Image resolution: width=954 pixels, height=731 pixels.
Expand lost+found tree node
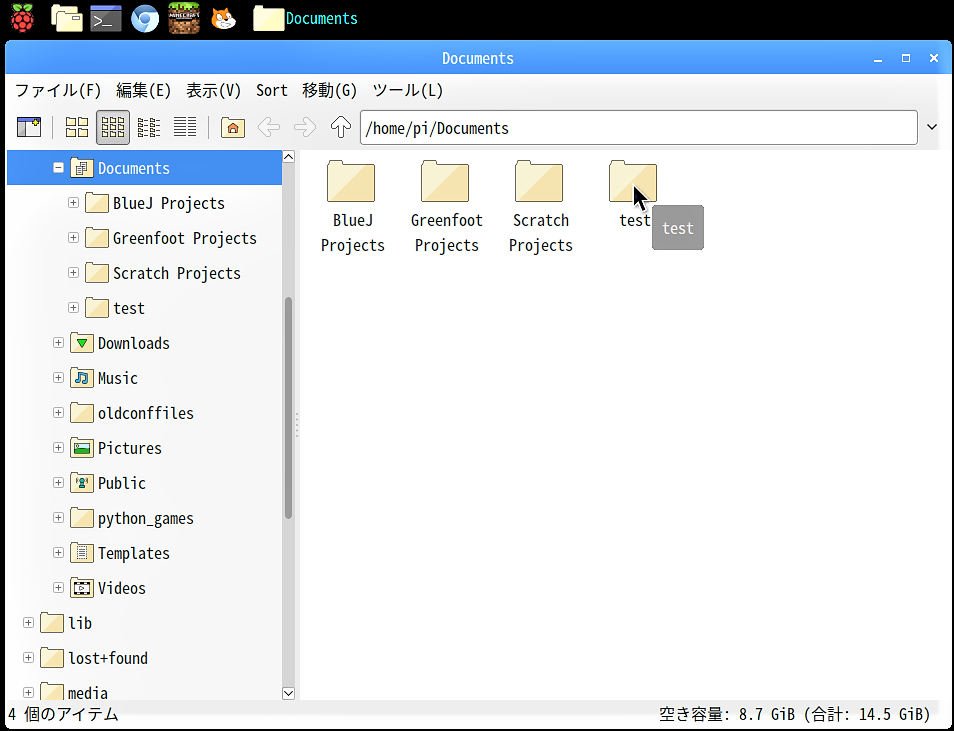click(x=28, y=657)
